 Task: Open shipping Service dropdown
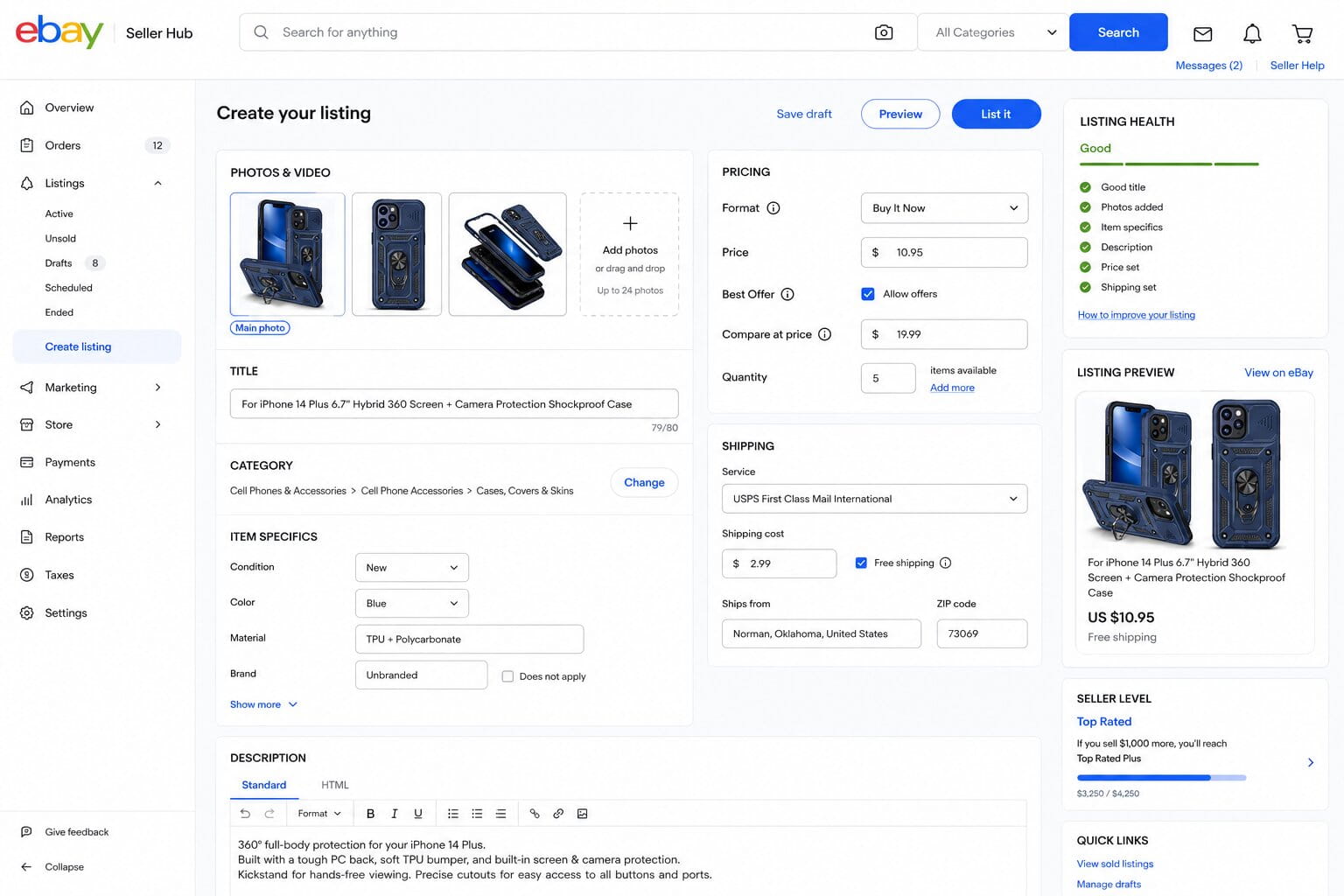click(x=874, y=499)
